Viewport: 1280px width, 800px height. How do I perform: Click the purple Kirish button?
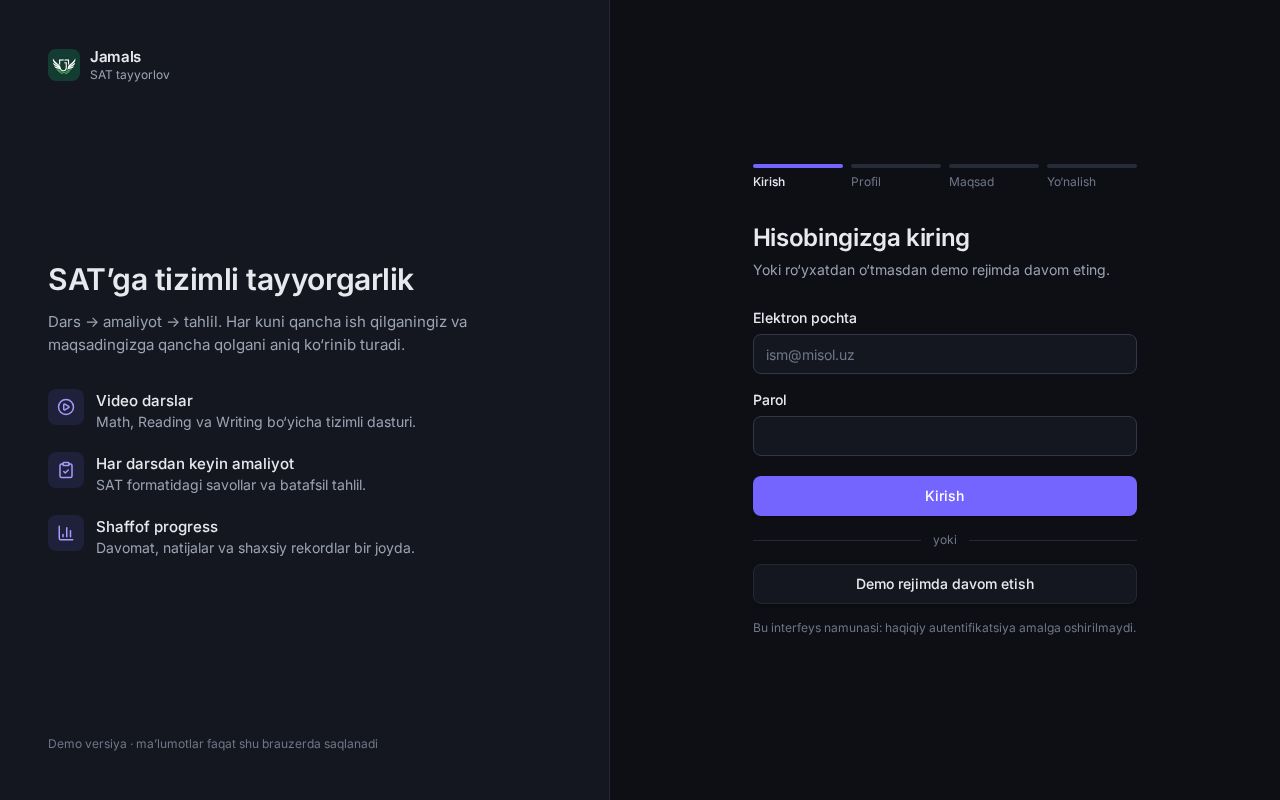tap(945, 496)
